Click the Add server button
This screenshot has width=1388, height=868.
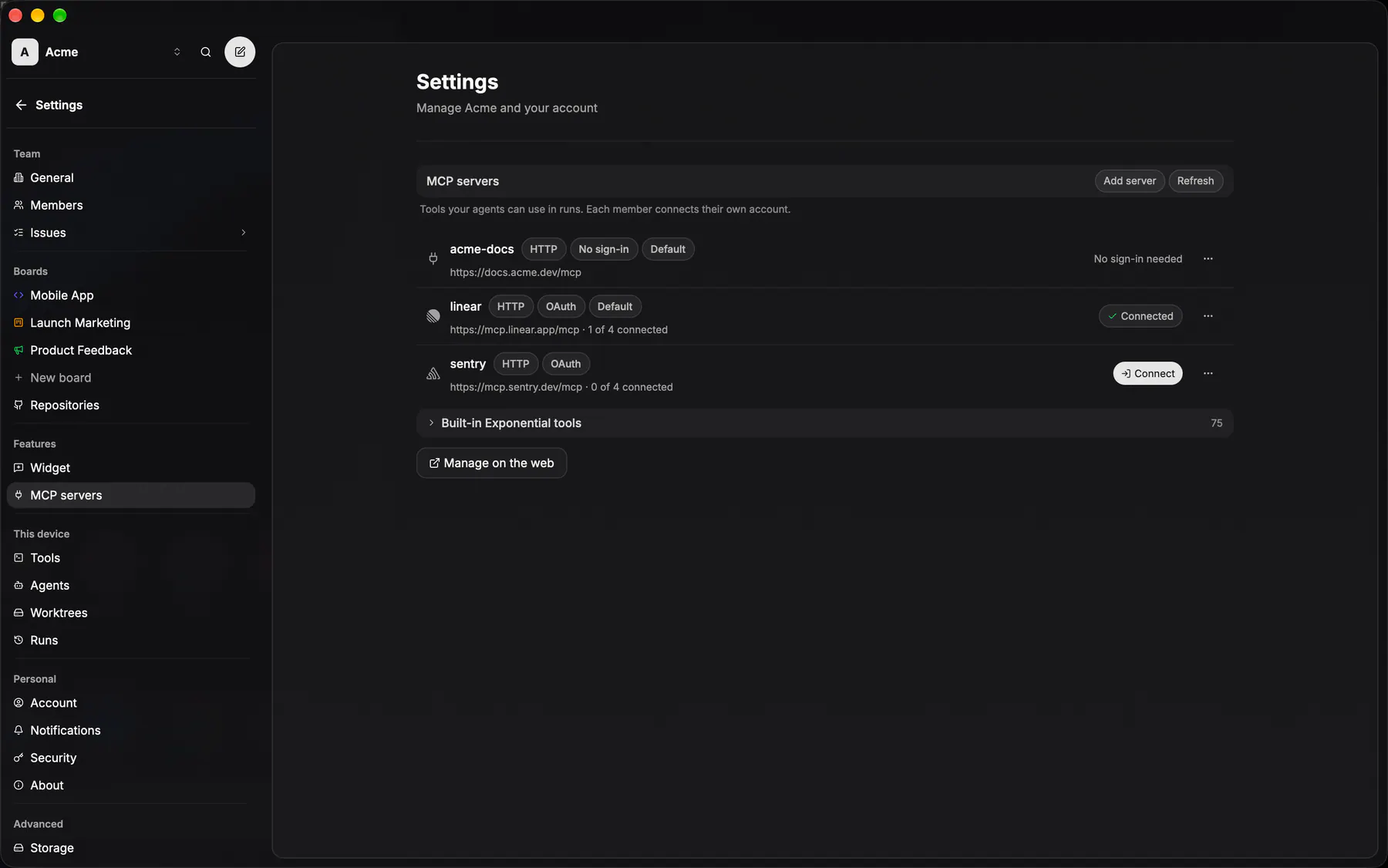pos(1129,181)
